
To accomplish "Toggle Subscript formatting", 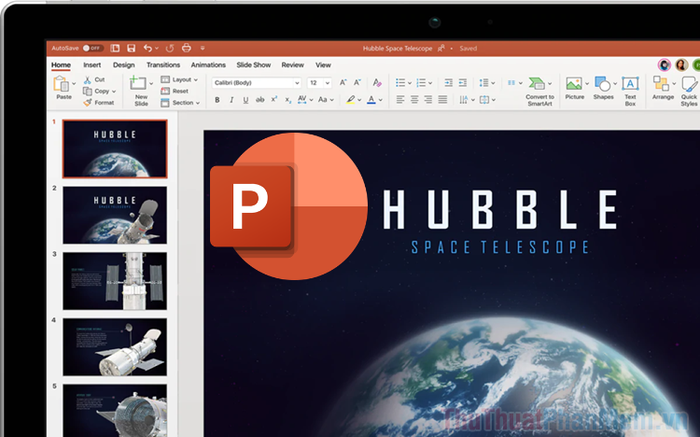I will point(288,100).
